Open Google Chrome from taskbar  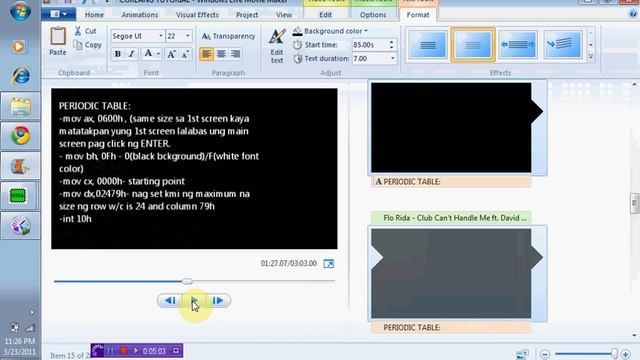click(20, 136)
